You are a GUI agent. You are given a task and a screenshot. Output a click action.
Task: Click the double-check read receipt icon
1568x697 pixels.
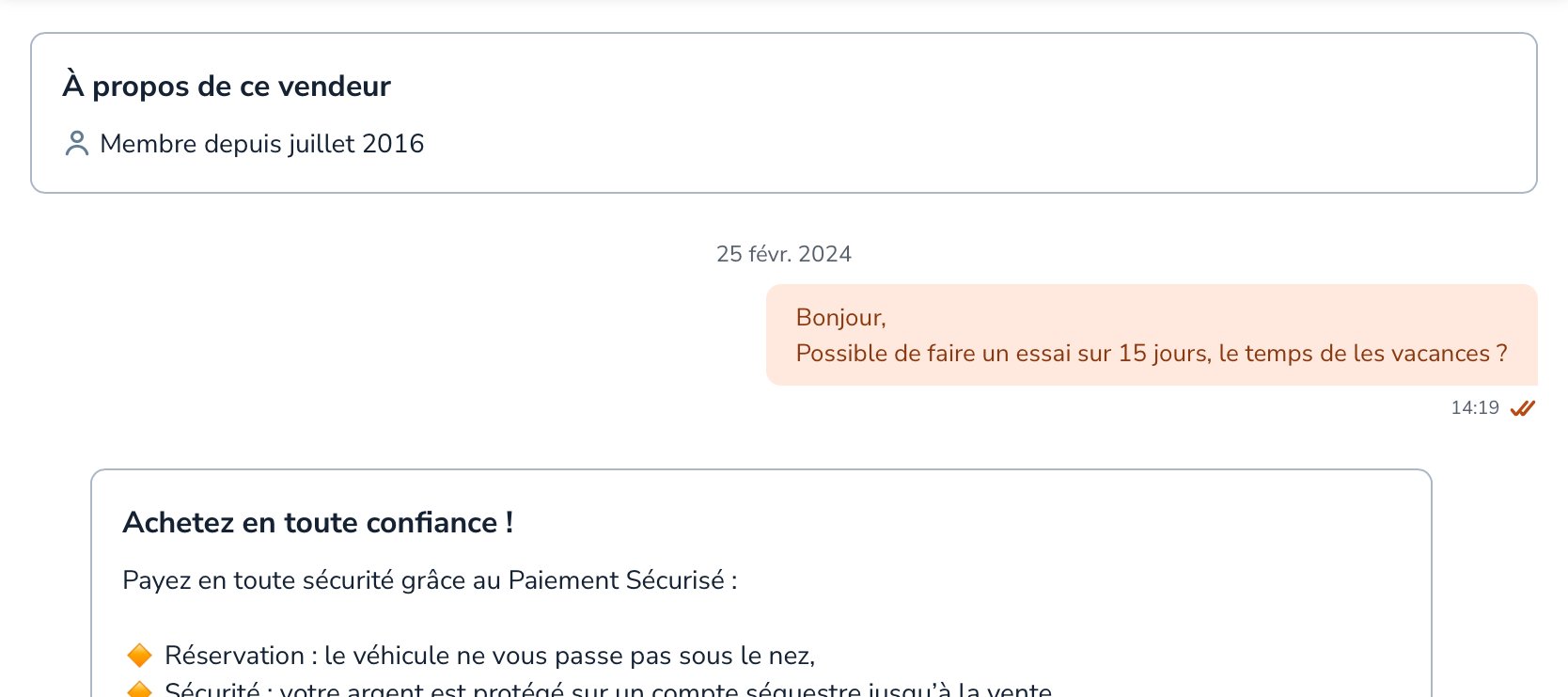tap(1522, 408)
